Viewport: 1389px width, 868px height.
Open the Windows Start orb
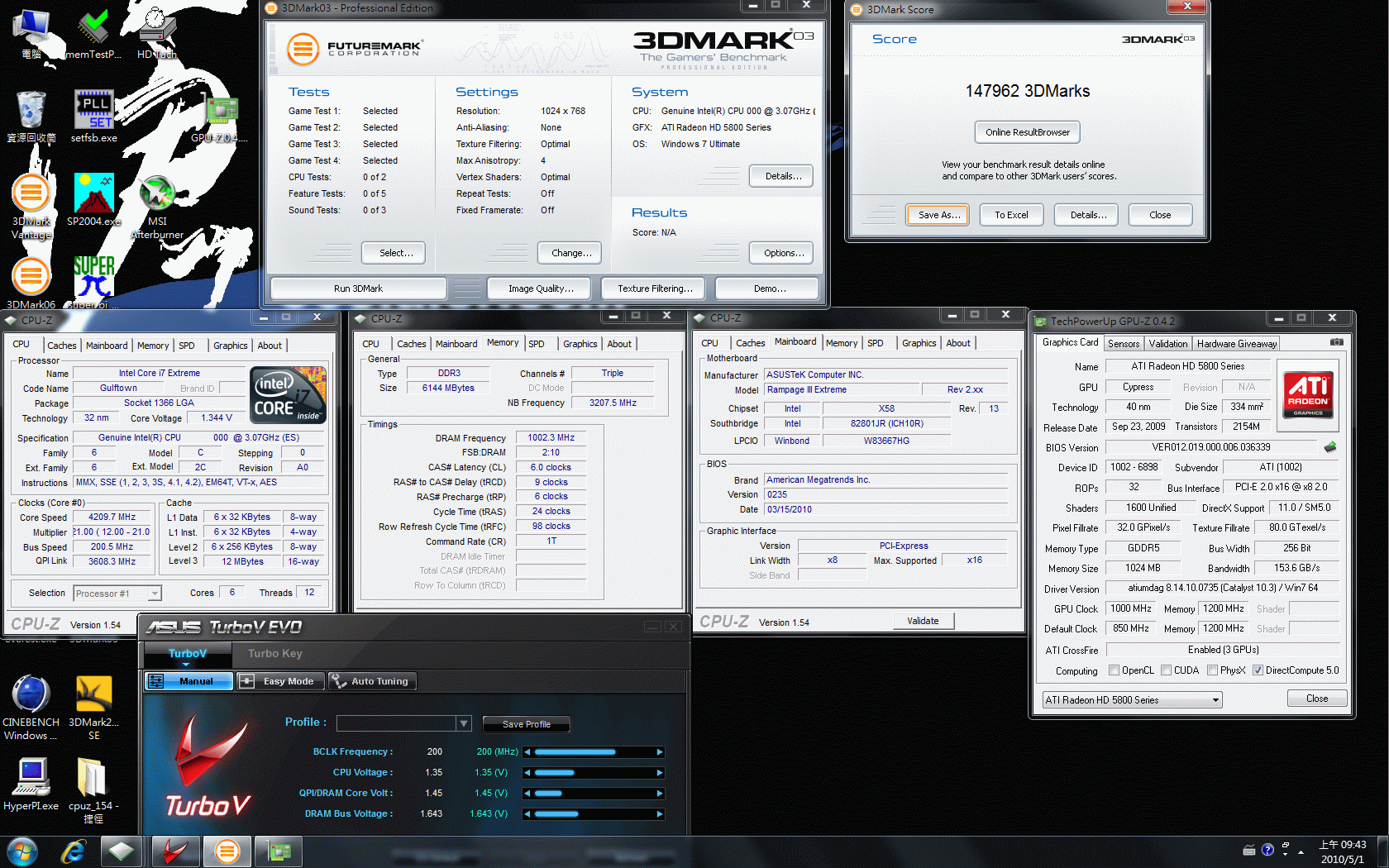22,851
